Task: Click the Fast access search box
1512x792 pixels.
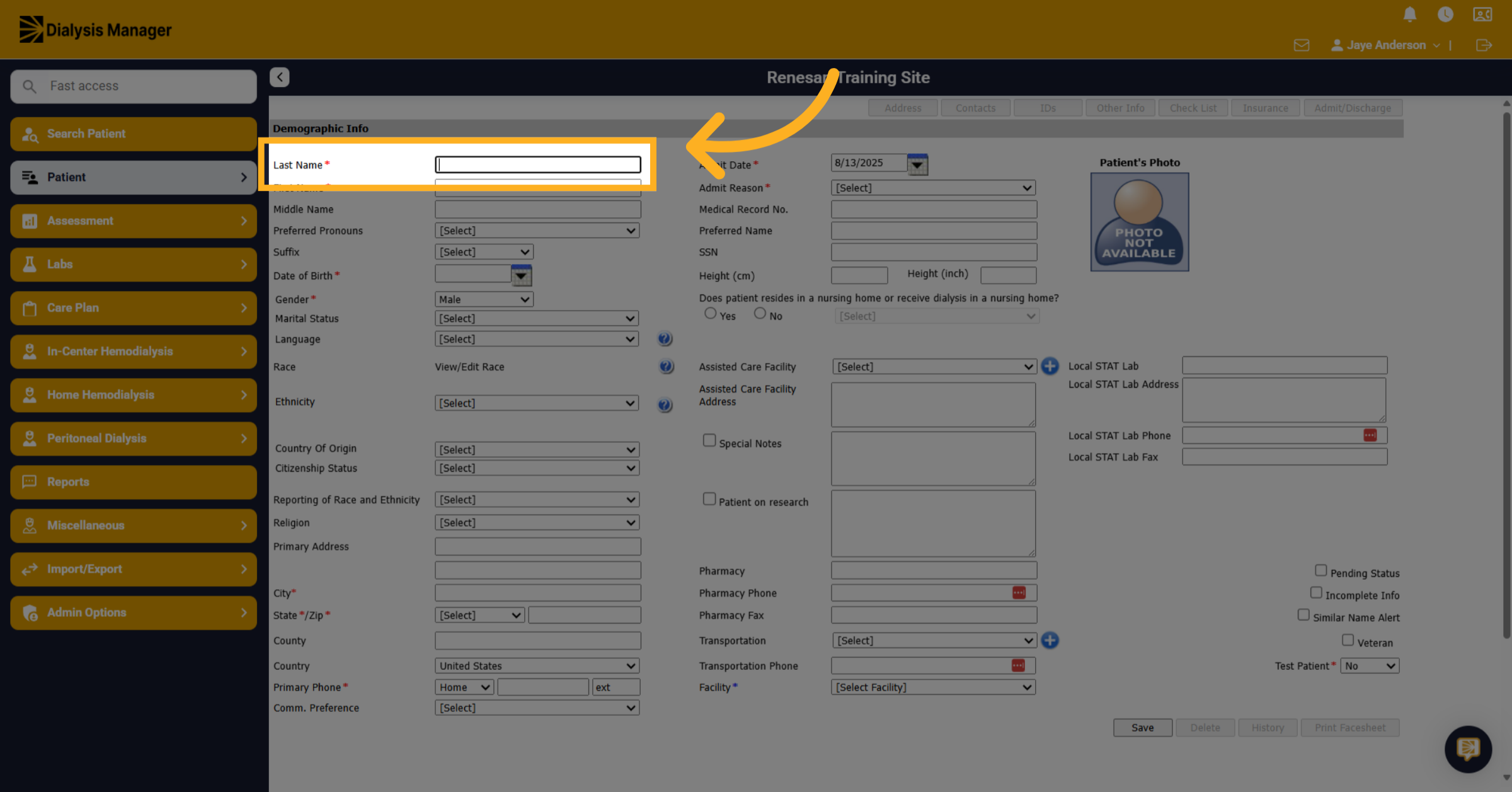Action: (x=133, y=86)
